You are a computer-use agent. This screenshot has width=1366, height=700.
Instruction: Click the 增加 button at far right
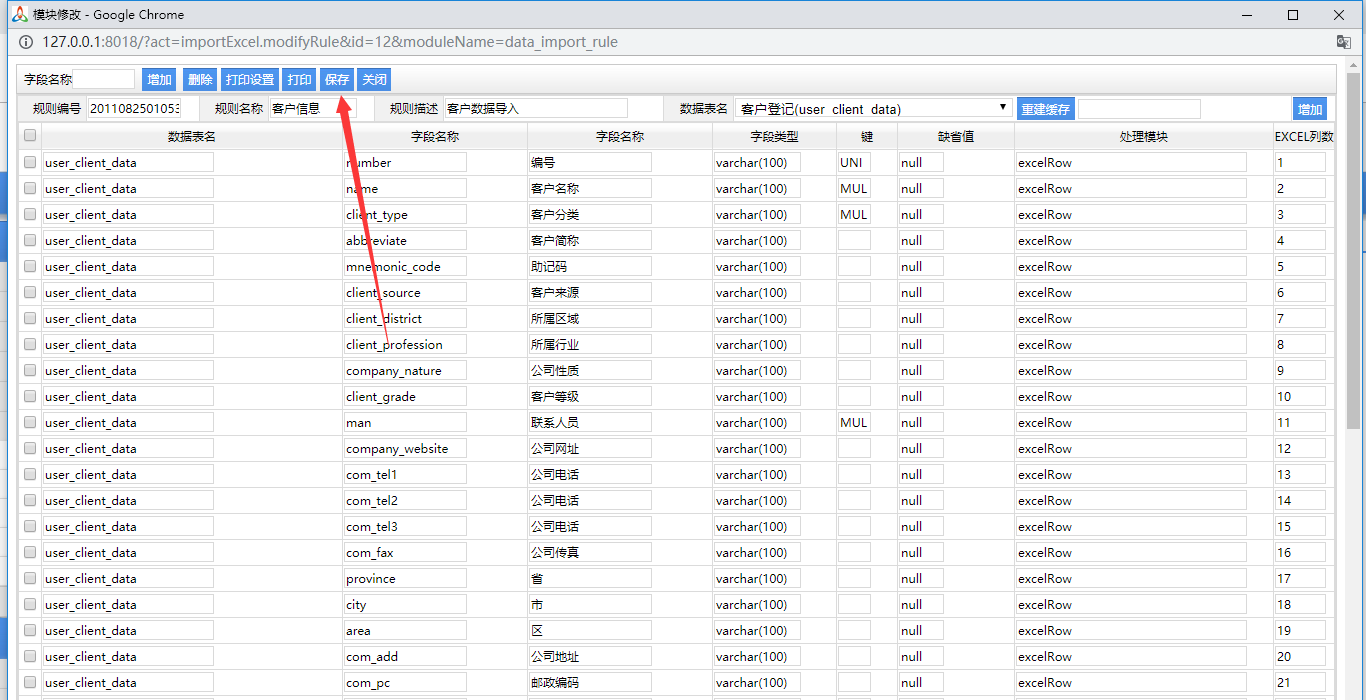pyautogui.click(x=1309, y=109)
